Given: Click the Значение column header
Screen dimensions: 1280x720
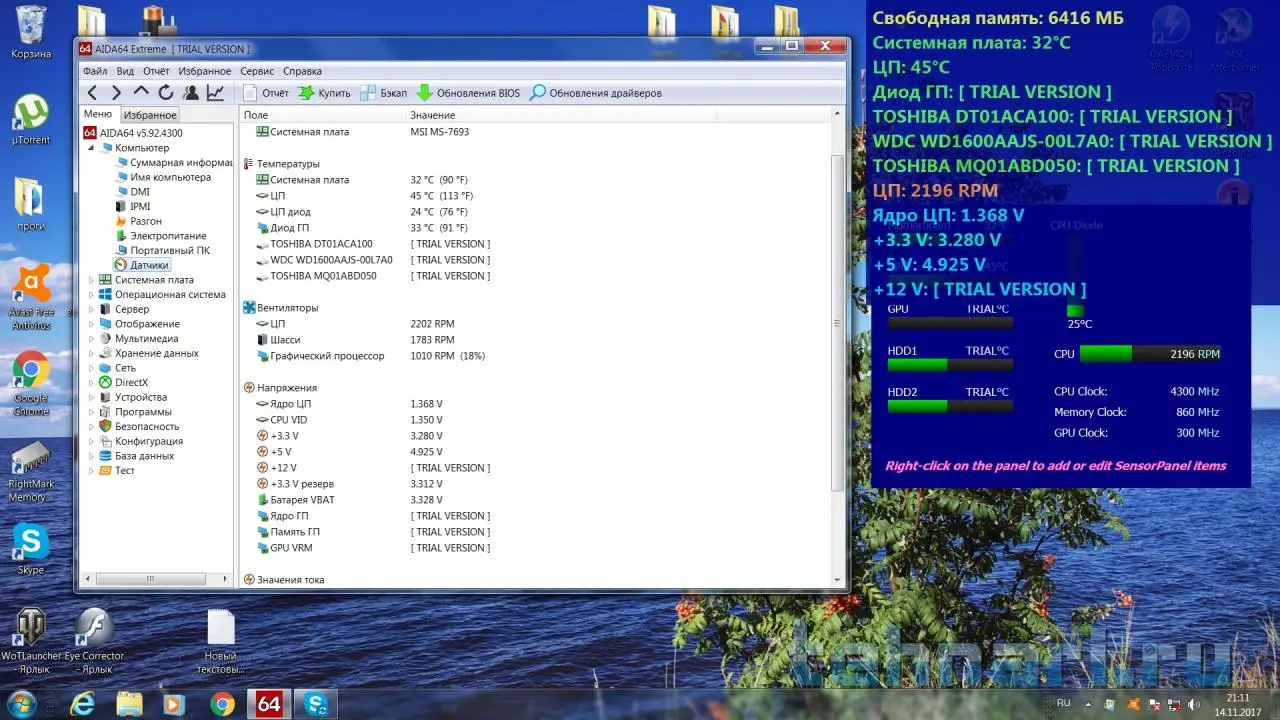Looking at the screenshot, I should tap(432, 116).
